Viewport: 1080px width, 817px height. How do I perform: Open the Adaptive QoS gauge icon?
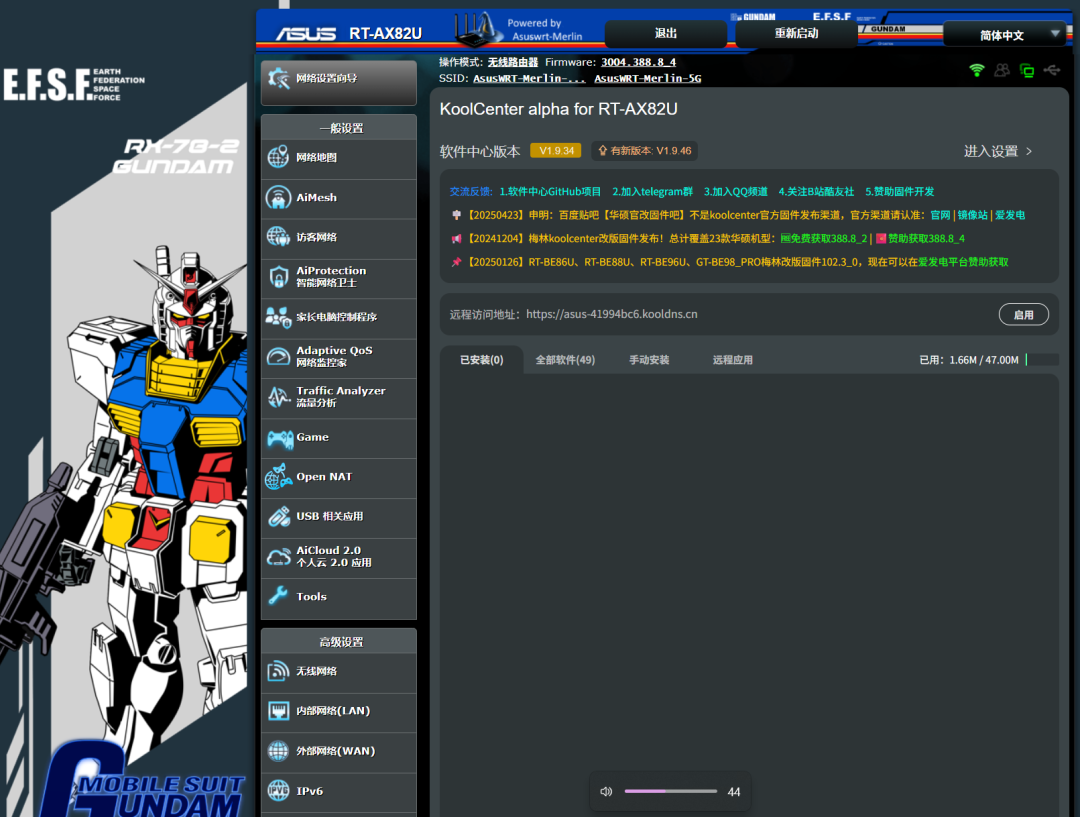pos(278,357)
